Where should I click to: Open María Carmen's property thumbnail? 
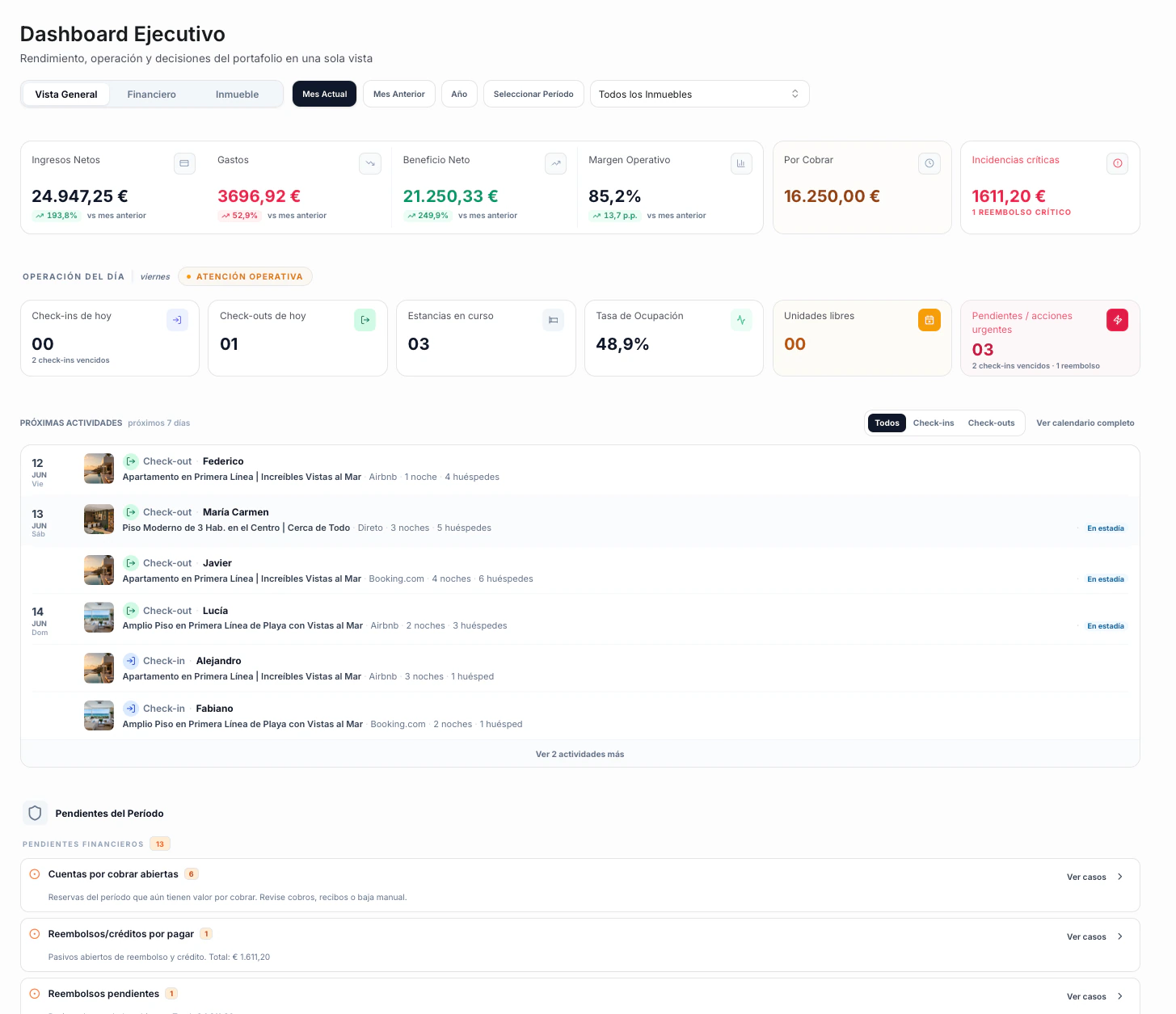point(99,520)
